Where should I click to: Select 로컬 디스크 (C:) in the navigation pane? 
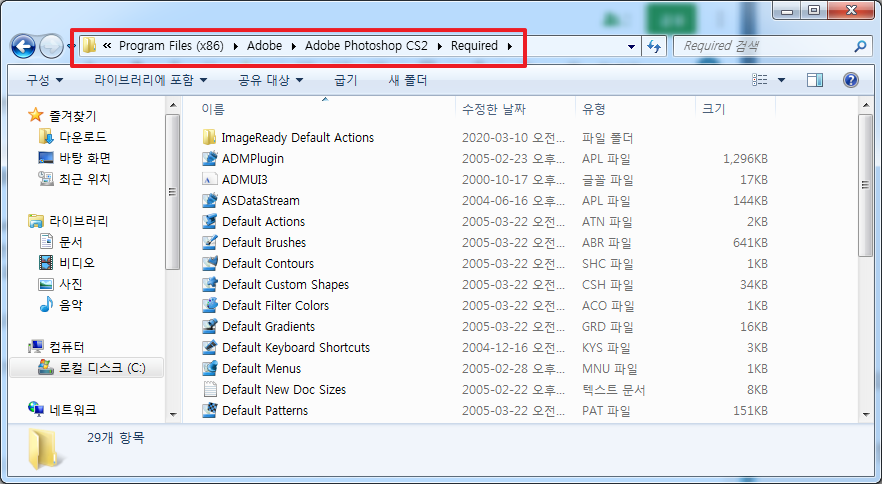coord(102,368)
